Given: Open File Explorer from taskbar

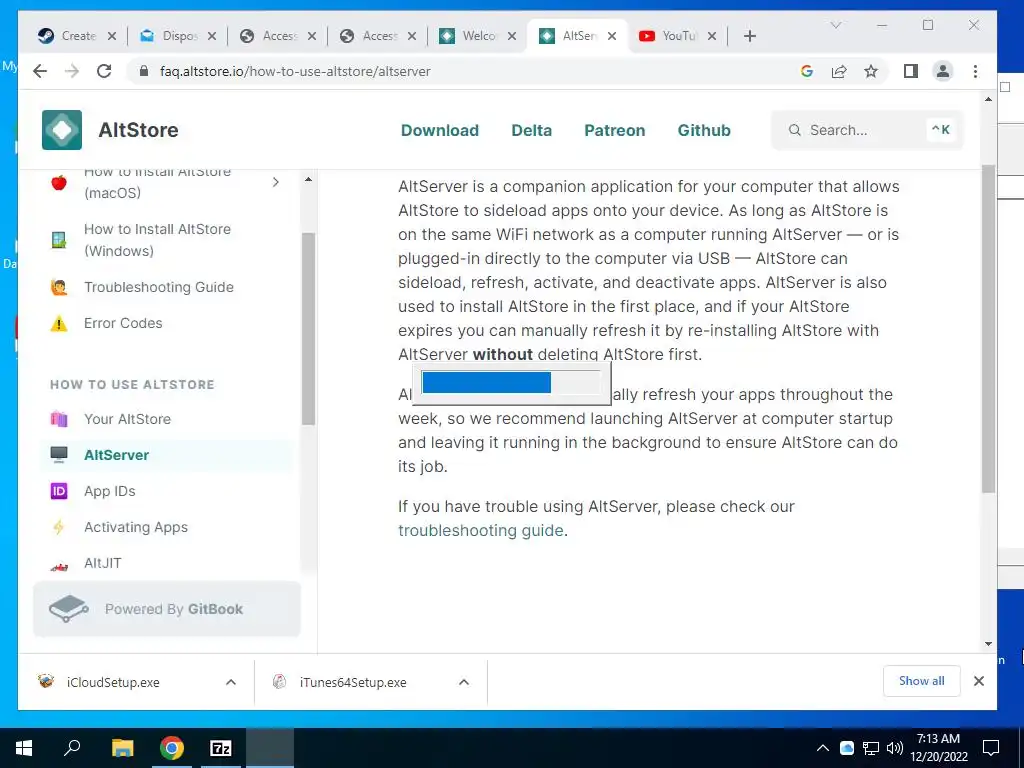Looking at the screenshot, I should pos(122,748).
